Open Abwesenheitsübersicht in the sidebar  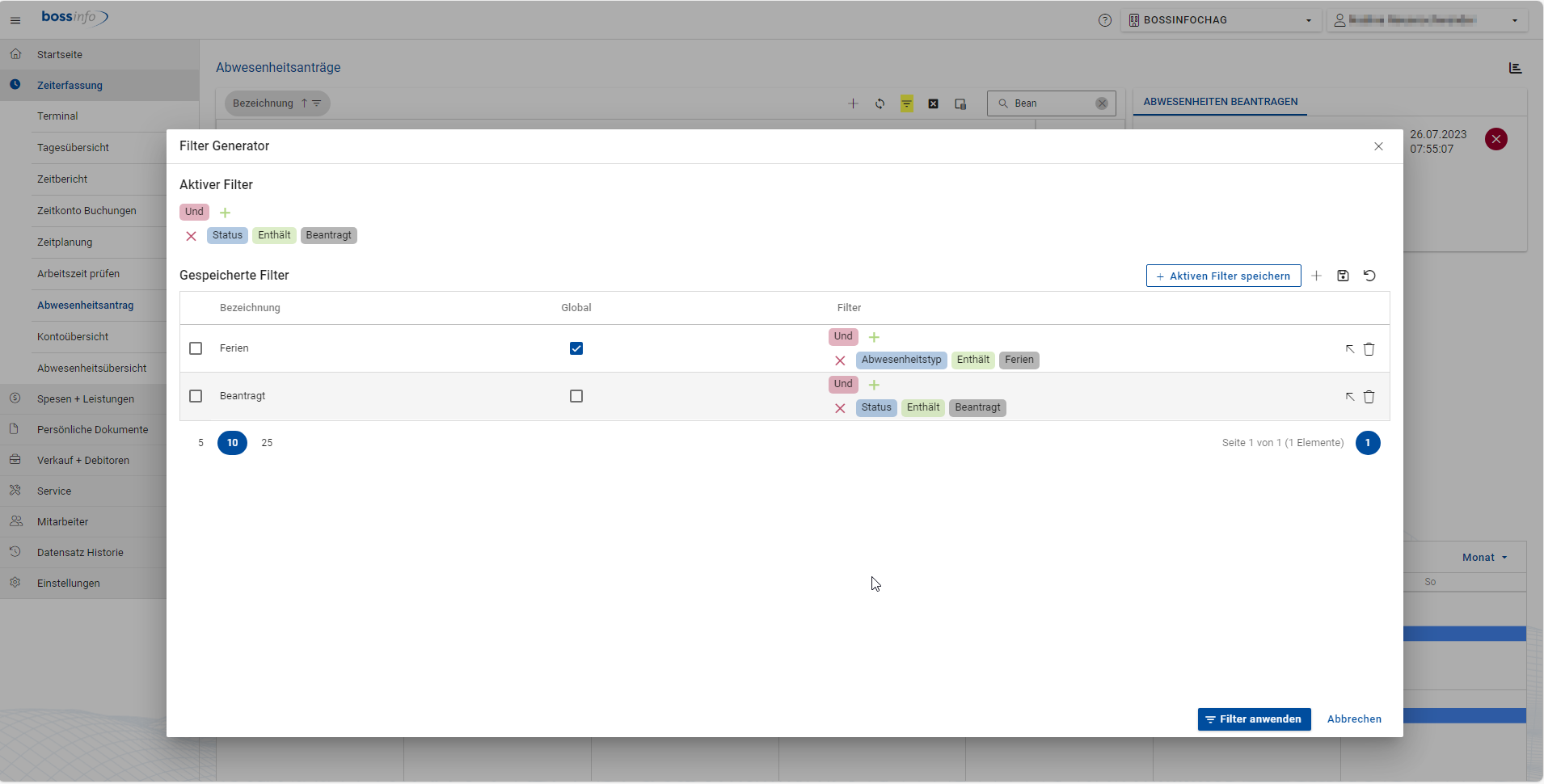point(91,369)
